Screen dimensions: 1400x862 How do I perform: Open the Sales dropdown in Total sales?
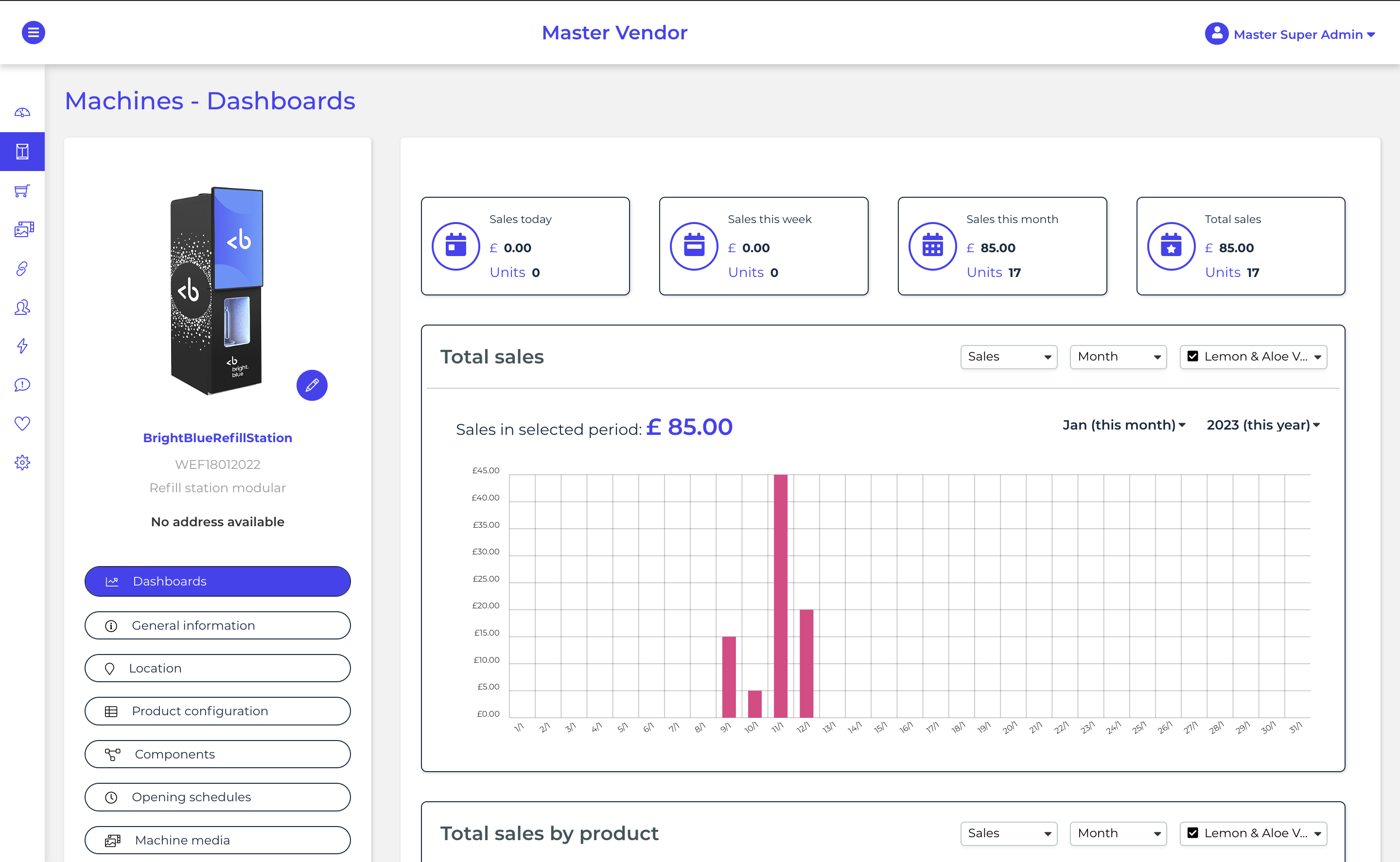tap(1008, 357)
